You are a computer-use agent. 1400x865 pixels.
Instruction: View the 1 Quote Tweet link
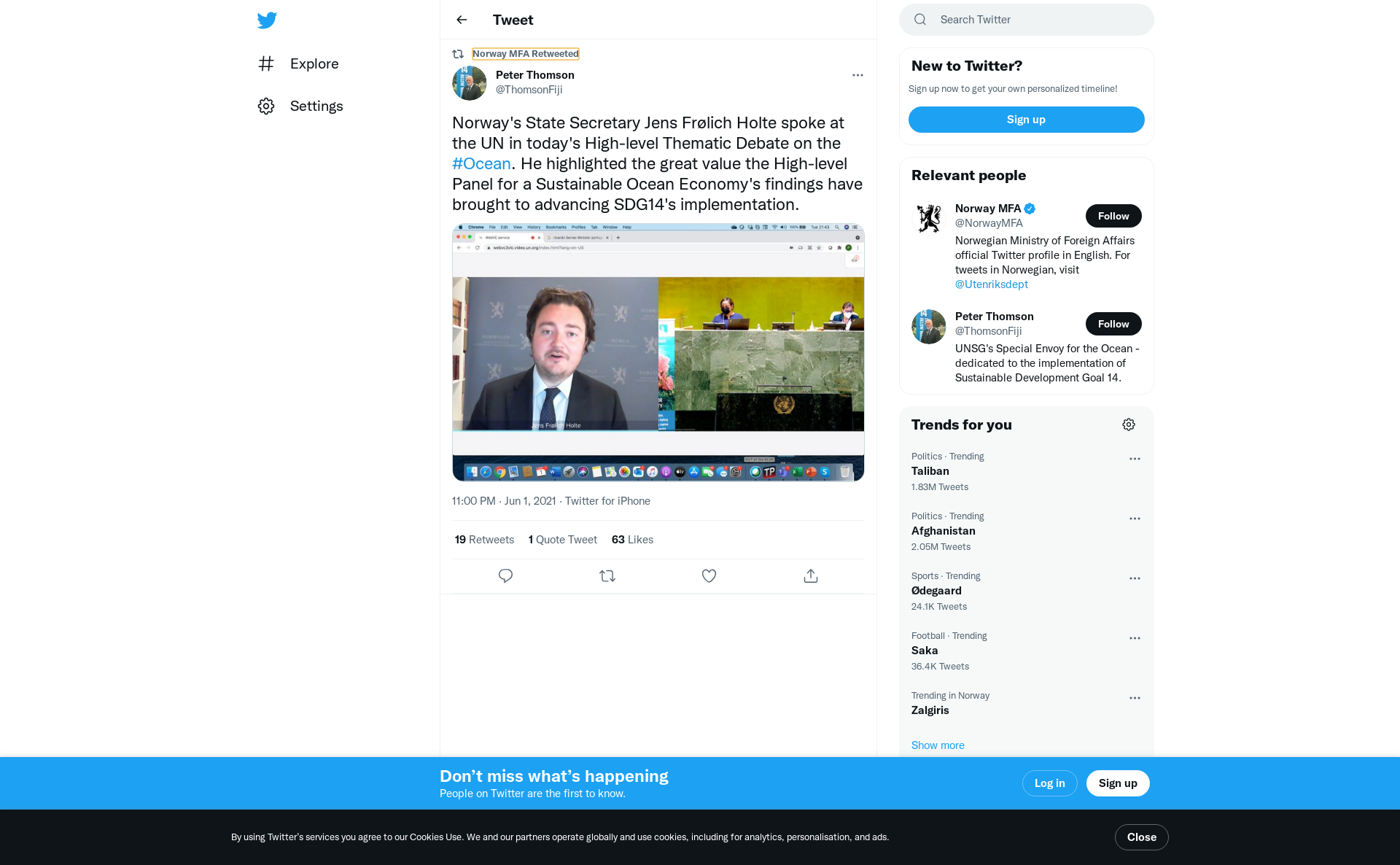click(563, 540)
